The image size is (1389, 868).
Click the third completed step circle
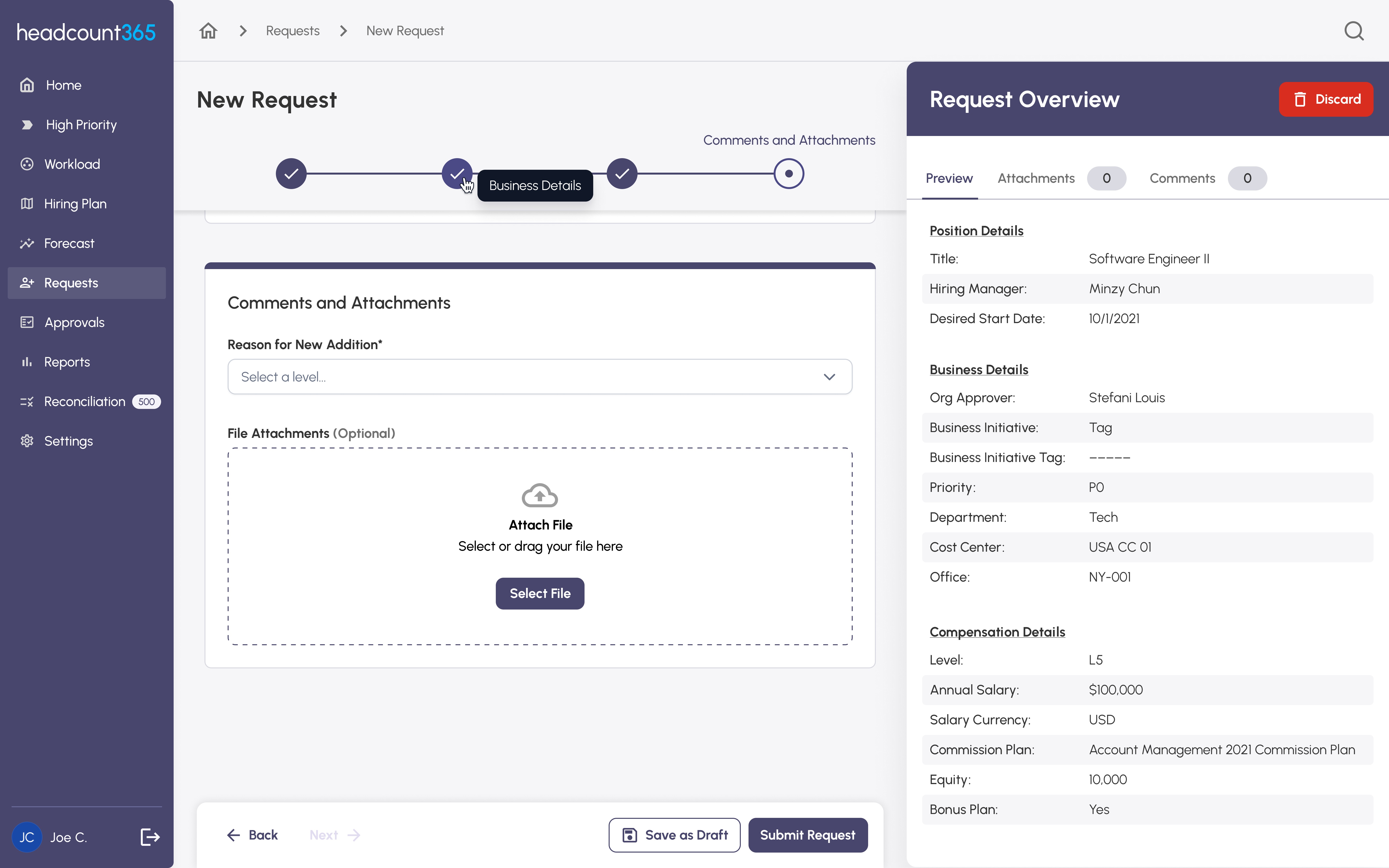click(x=622, y=173)
